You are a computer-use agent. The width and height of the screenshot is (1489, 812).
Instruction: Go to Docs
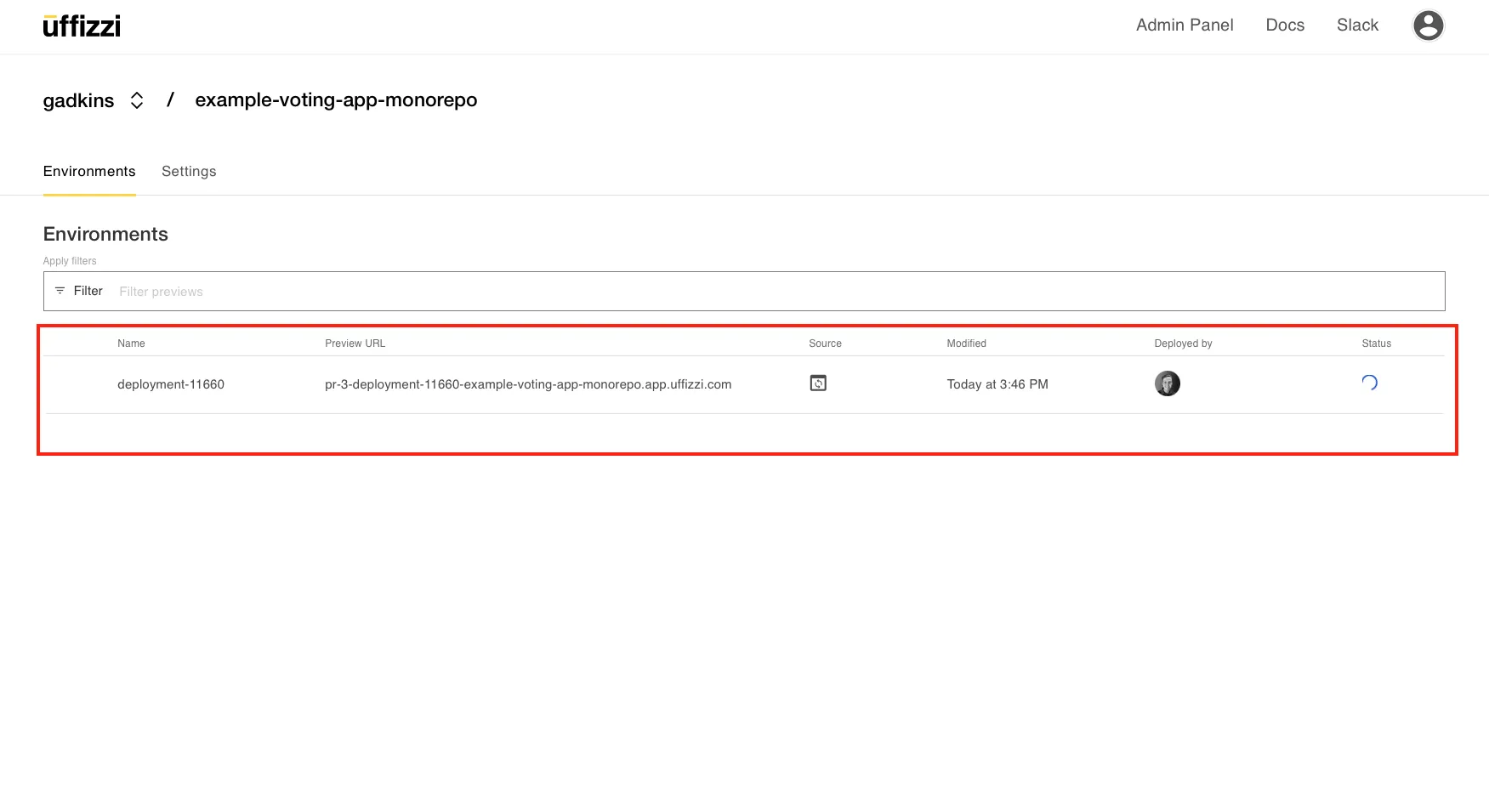(1284, 26)
